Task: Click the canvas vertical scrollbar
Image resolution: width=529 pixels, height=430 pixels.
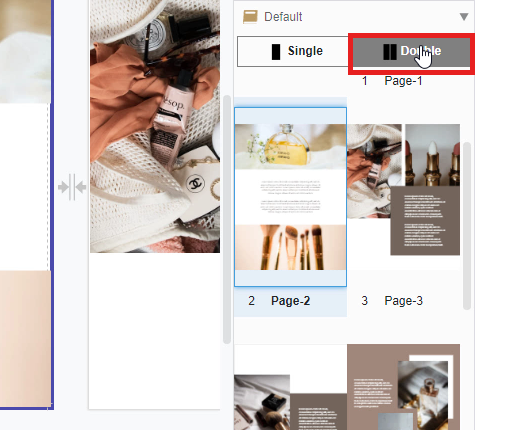Action: coord(227,220)
